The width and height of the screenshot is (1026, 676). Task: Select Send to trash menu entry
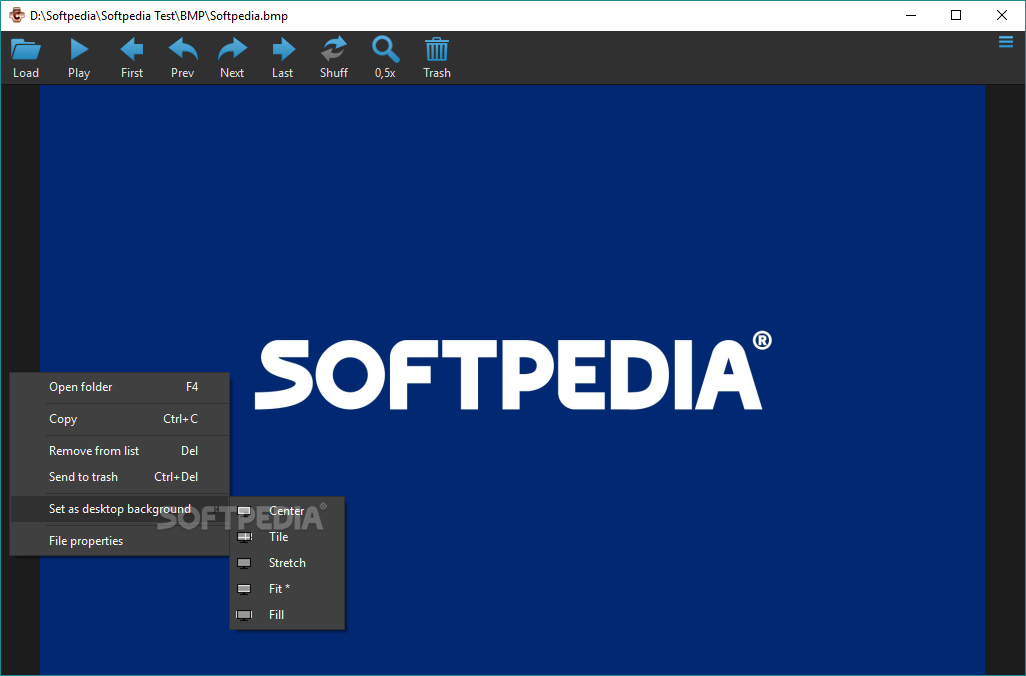coord(120,477)
